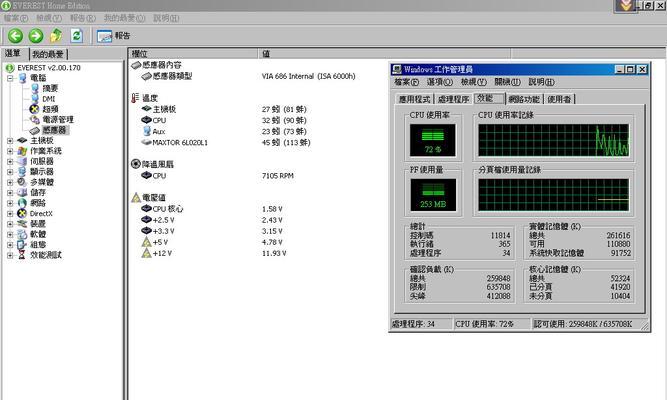Image resolution: width=667 pixels, height=400 pixels.
Task: Open 選項 options menu in Task Manager
Action: 439,82
